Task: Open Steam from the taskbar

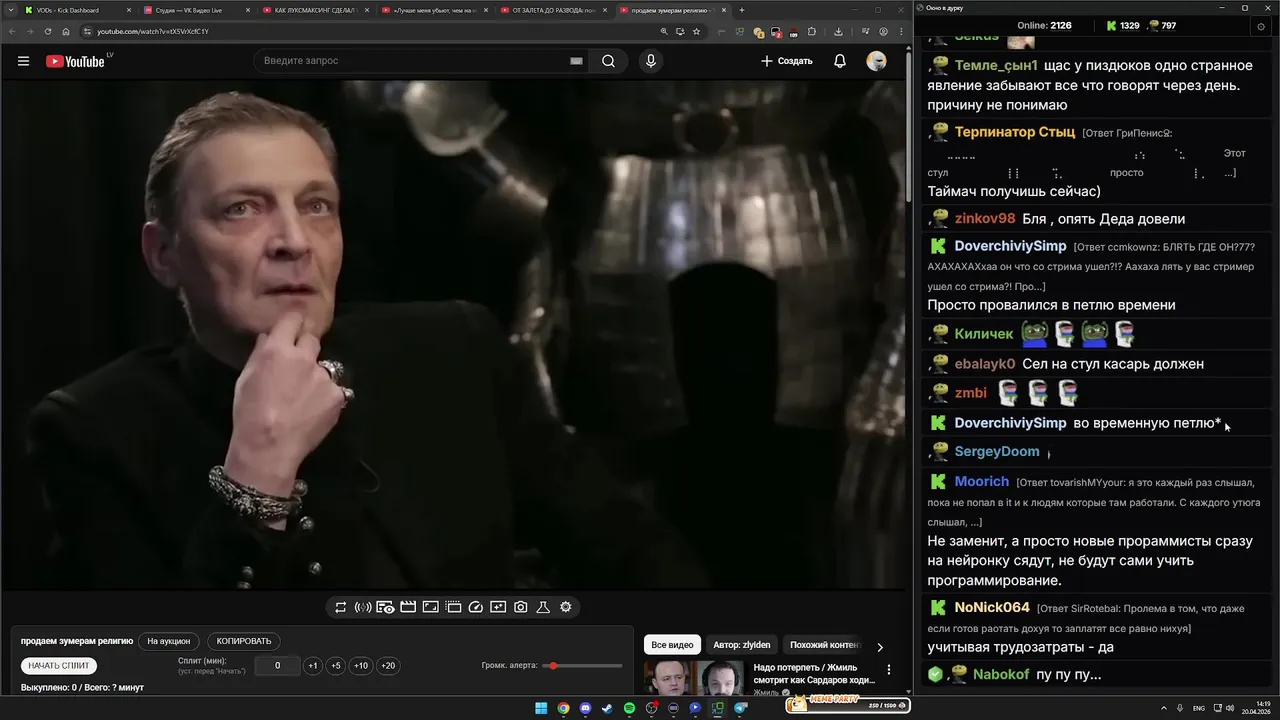Action: point(607,708)
